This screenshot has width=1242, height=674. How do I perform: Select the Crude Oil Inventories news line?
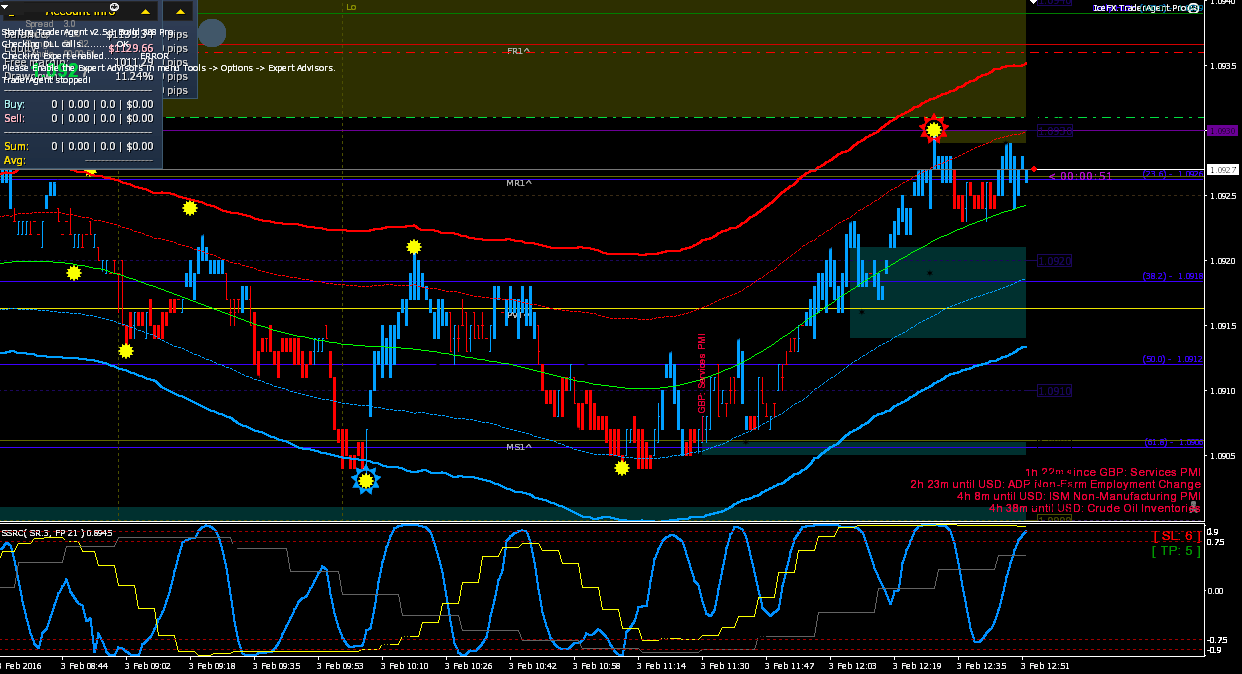(x=1094, y=508)
